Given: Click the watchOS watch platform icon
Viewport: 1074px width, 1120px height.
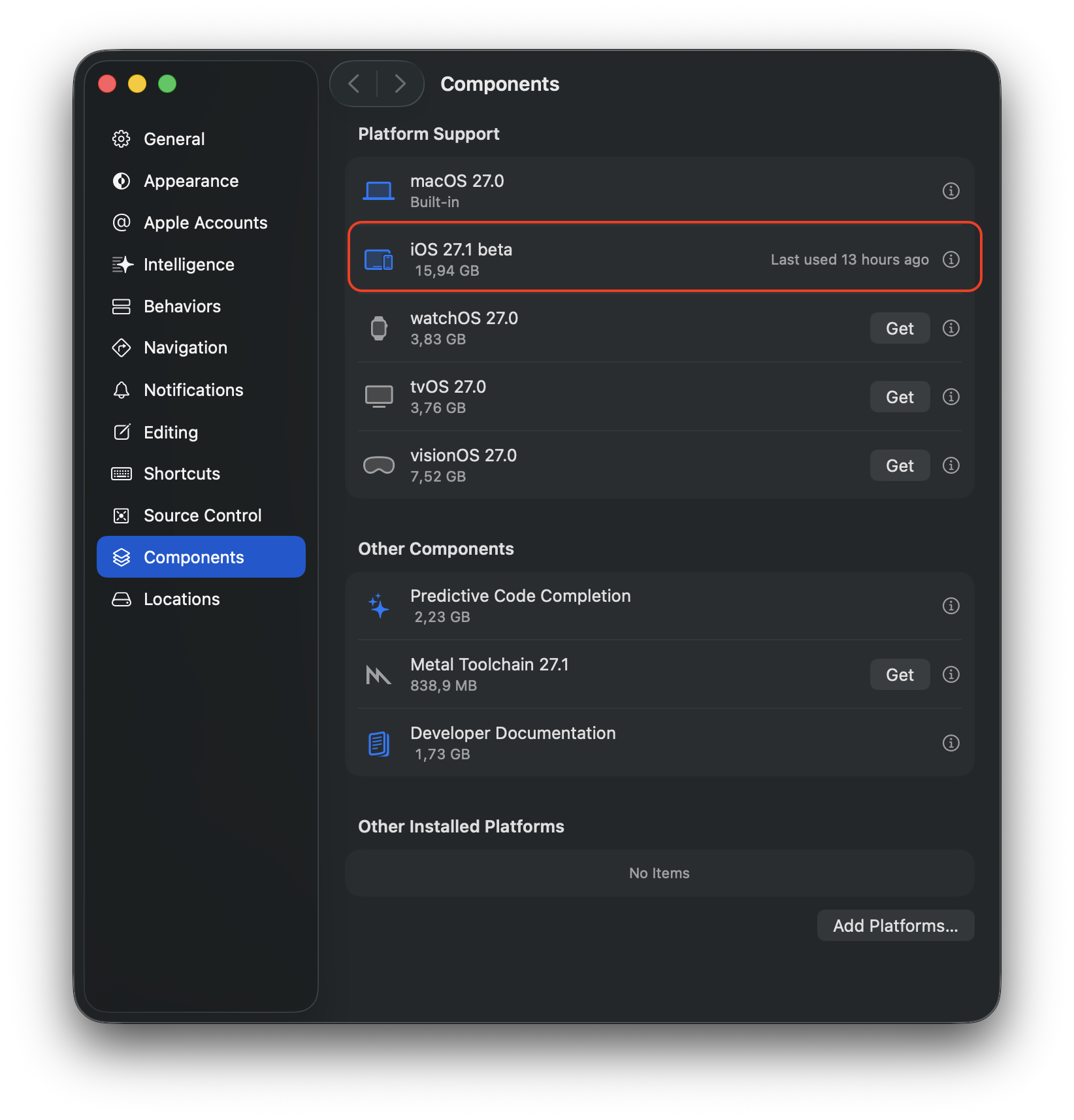Looking at the screenshot, I should click(x=379, y=328).
